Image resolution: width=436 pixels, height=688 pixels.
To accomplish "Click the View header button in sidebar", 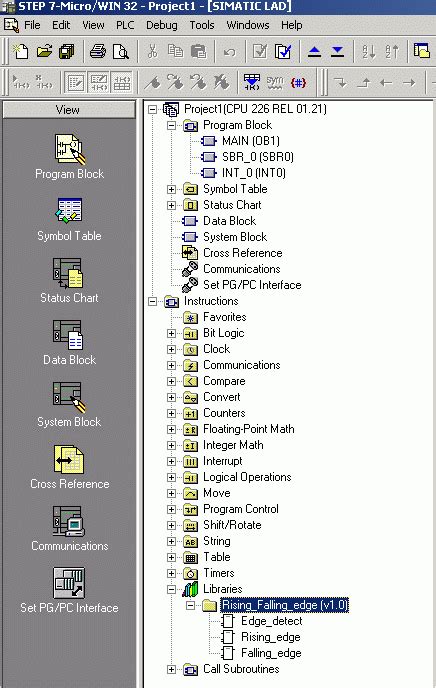I will click(x=69, y=110).
